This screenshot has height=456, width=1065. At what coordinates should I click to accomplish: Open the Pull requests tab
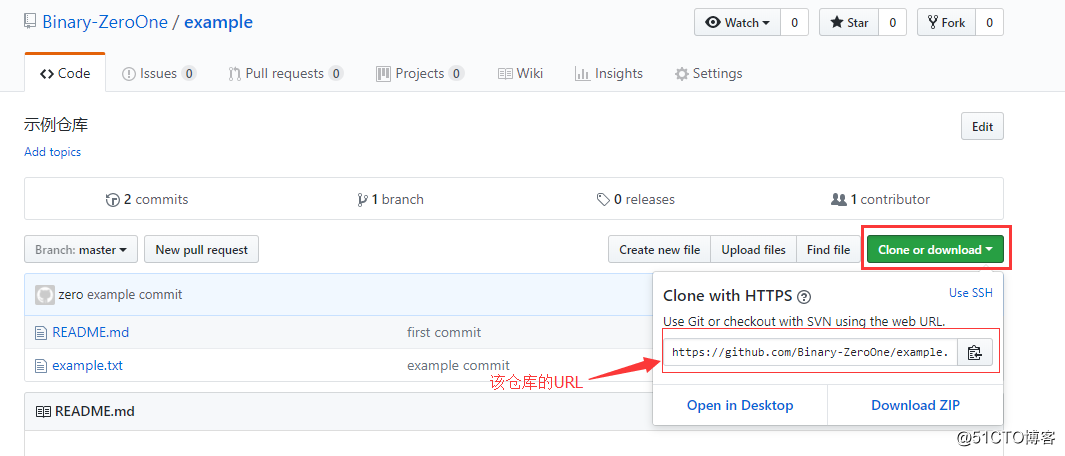[x=286, y=73]
